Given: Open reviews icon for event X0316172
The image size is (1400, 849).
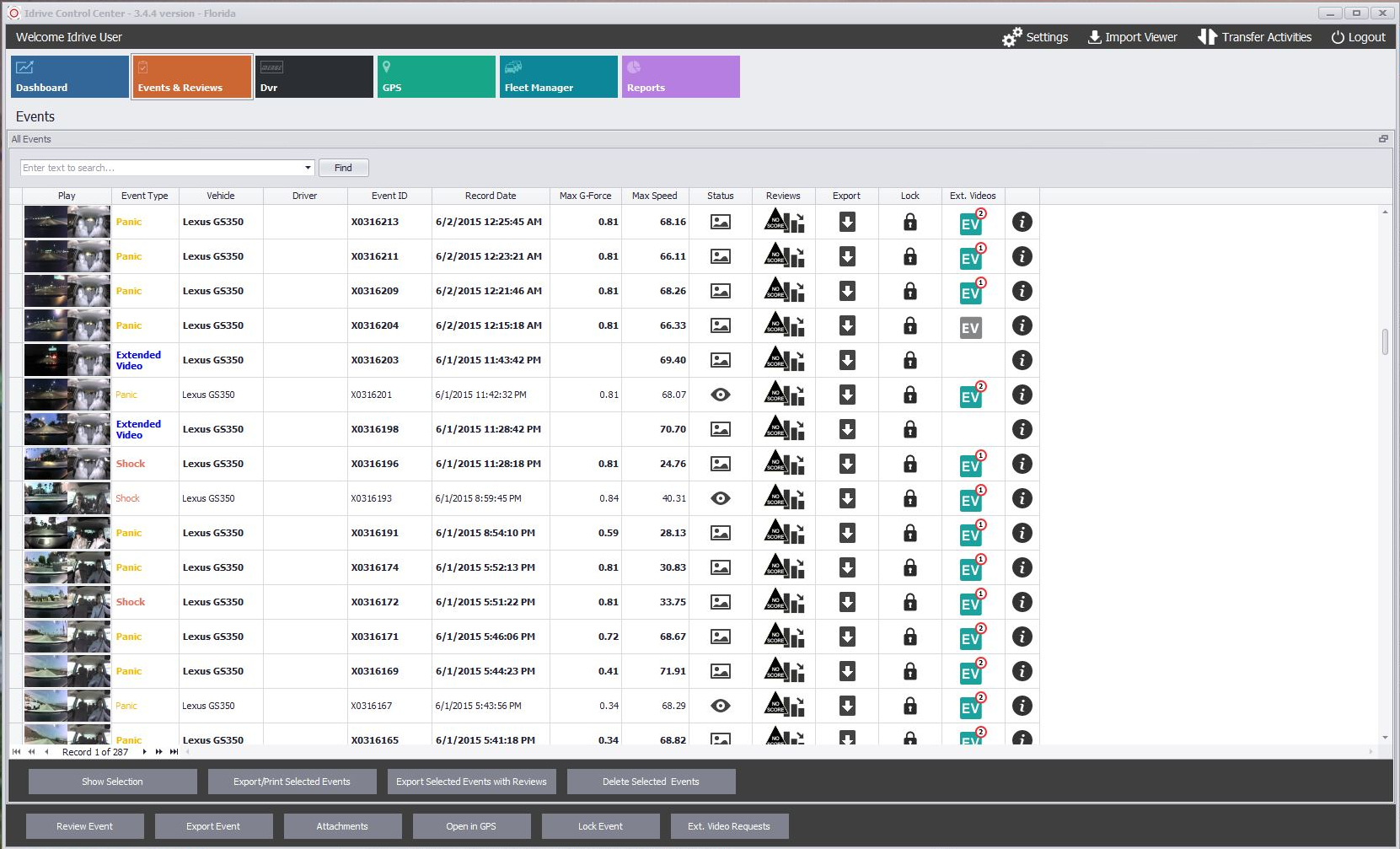Looking at the screenshot, I should click(784, 602).
